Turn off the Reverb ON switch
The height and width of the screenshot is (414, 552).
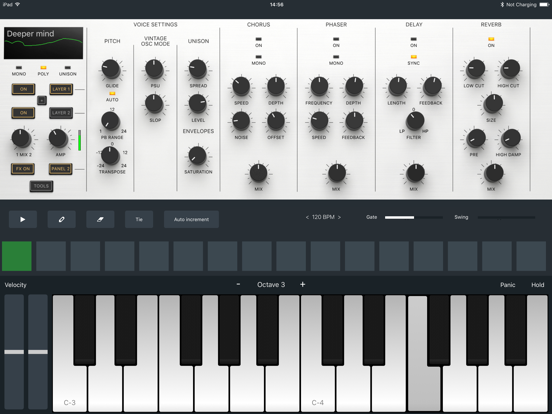(x=491, y=39)
